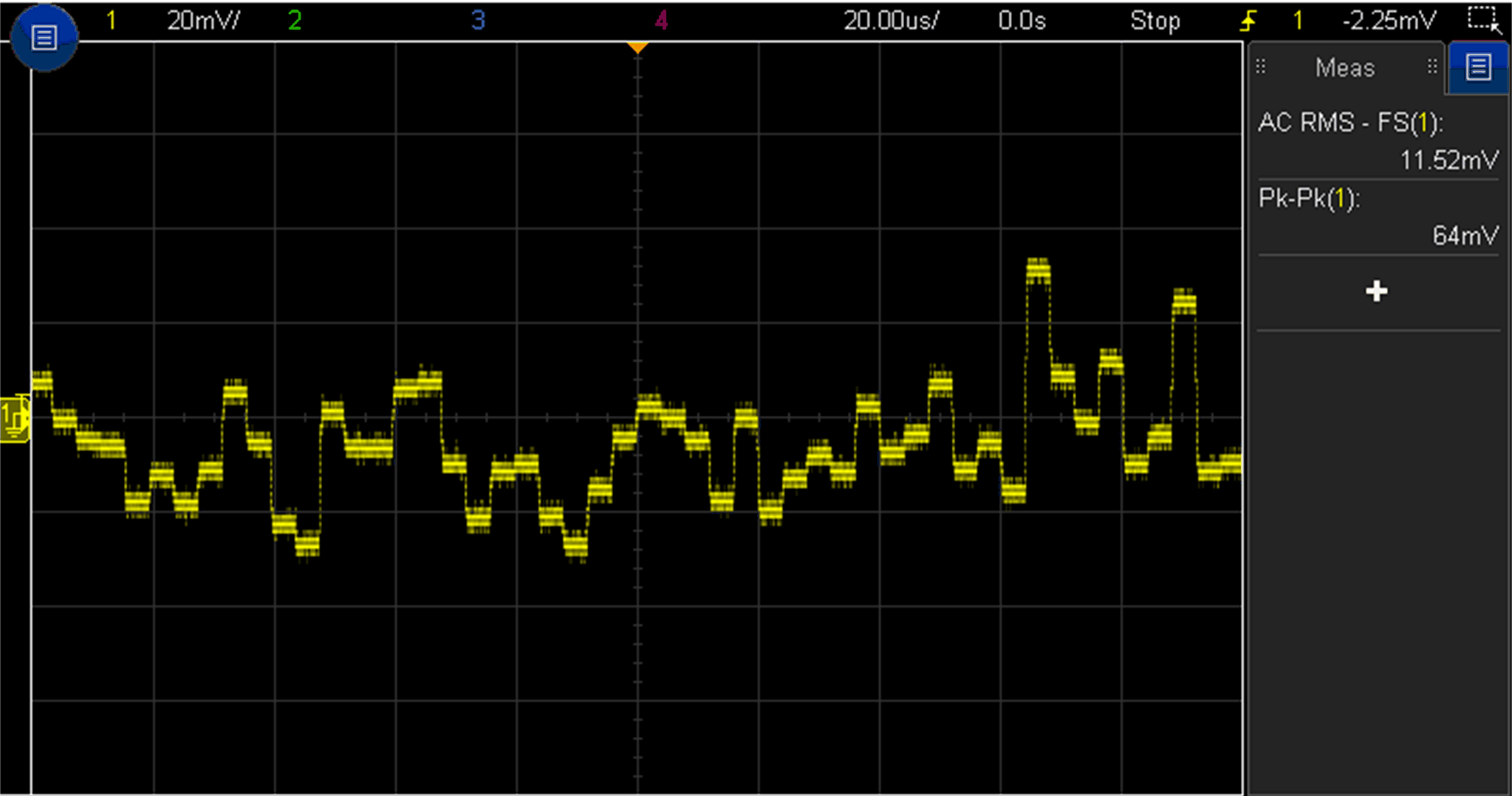Select the Meas panel title
The width and height of the screenshot is (1512, 796).
pyautogui.click(x=1344, y=68)
